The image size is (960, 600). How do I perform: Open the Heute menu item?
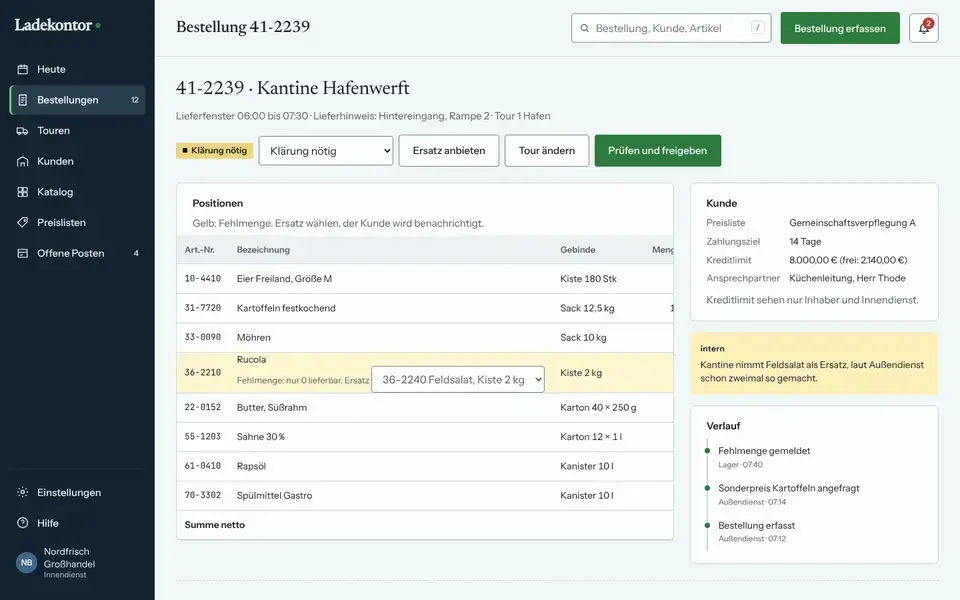(x=77, y=69)
